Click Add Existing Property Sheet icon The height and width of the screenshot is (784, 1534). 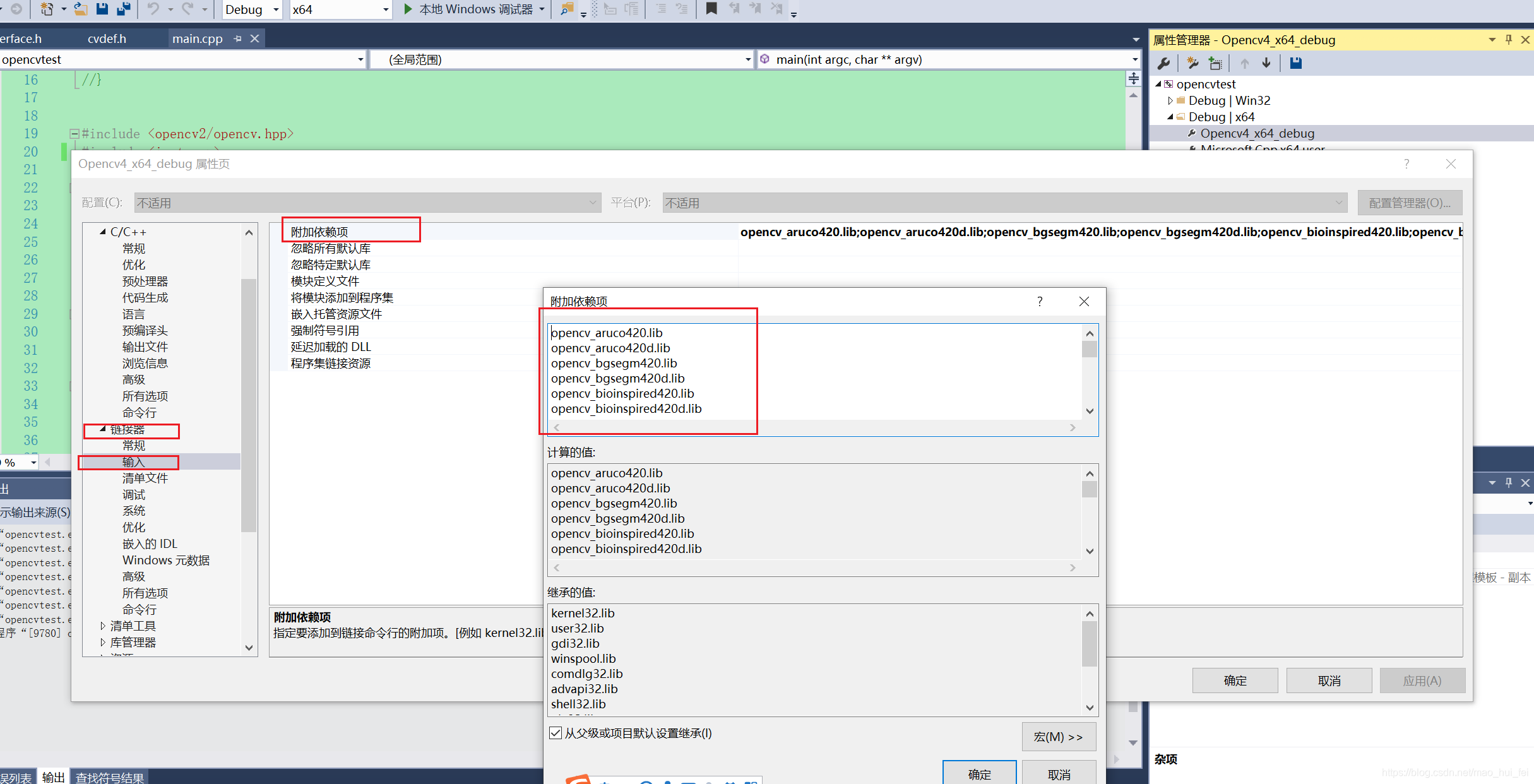click(1215, 63)
